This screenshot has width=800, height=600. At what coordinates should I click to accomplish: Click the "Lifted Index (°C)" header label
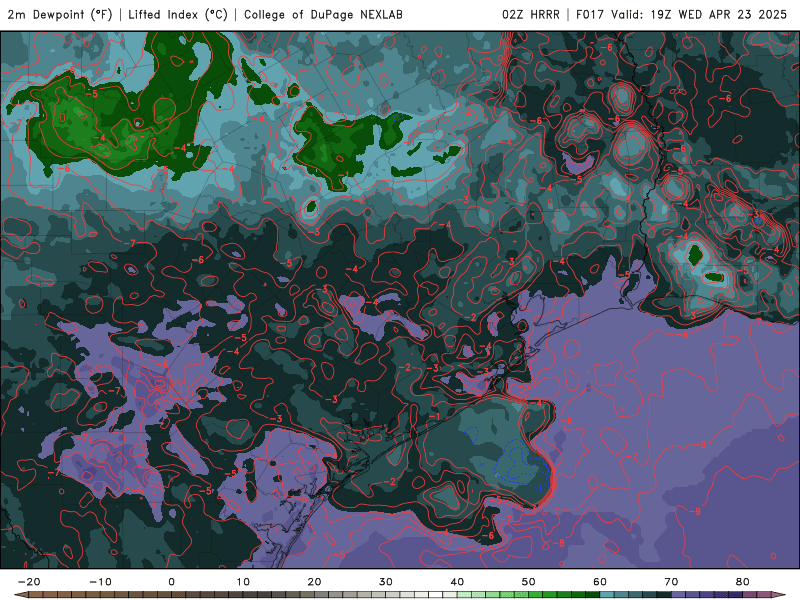pyautogui.click(x=178, y=15)
